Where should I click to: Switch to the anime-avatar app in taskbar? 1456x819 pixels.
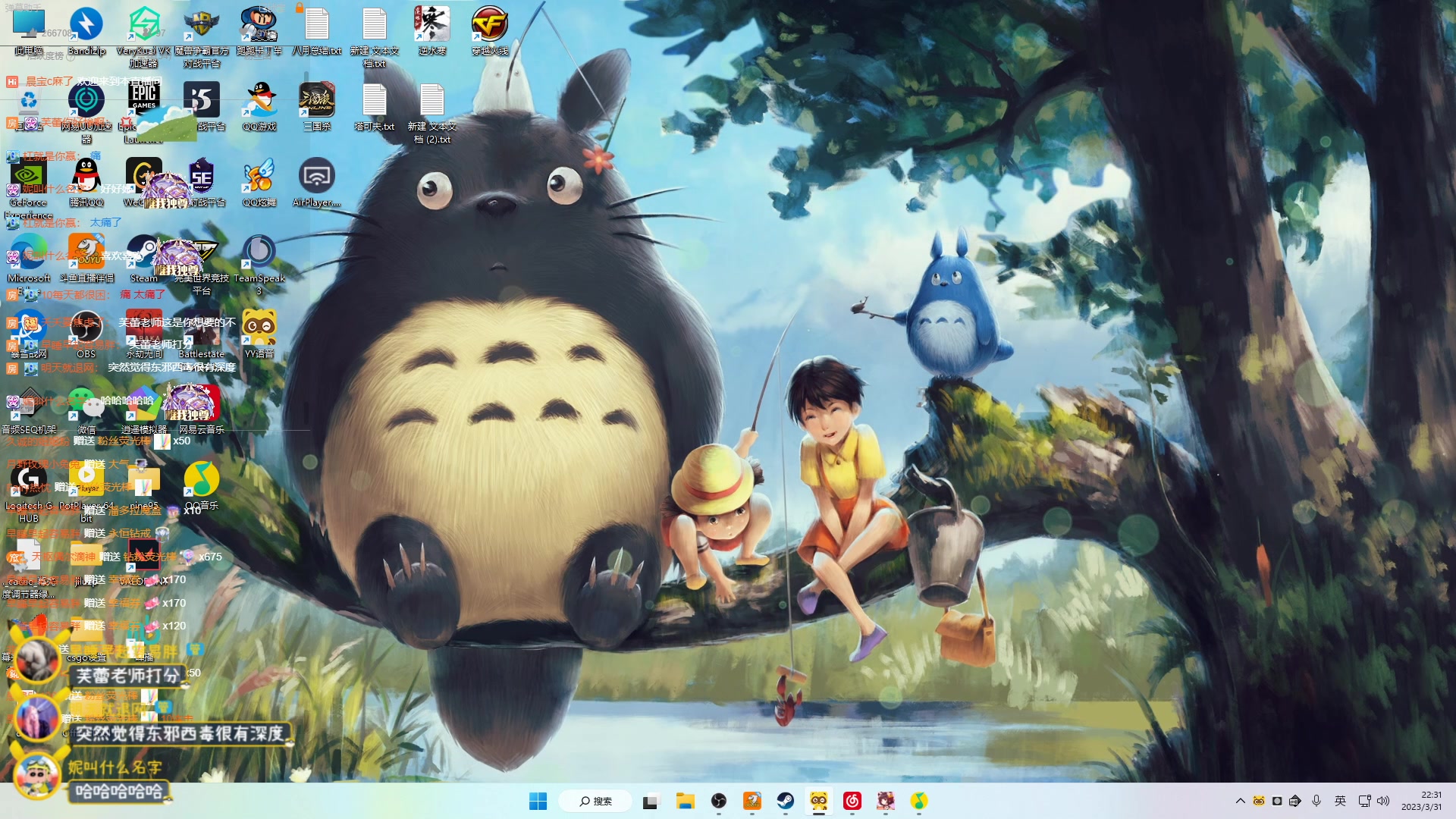coord(886,801)
